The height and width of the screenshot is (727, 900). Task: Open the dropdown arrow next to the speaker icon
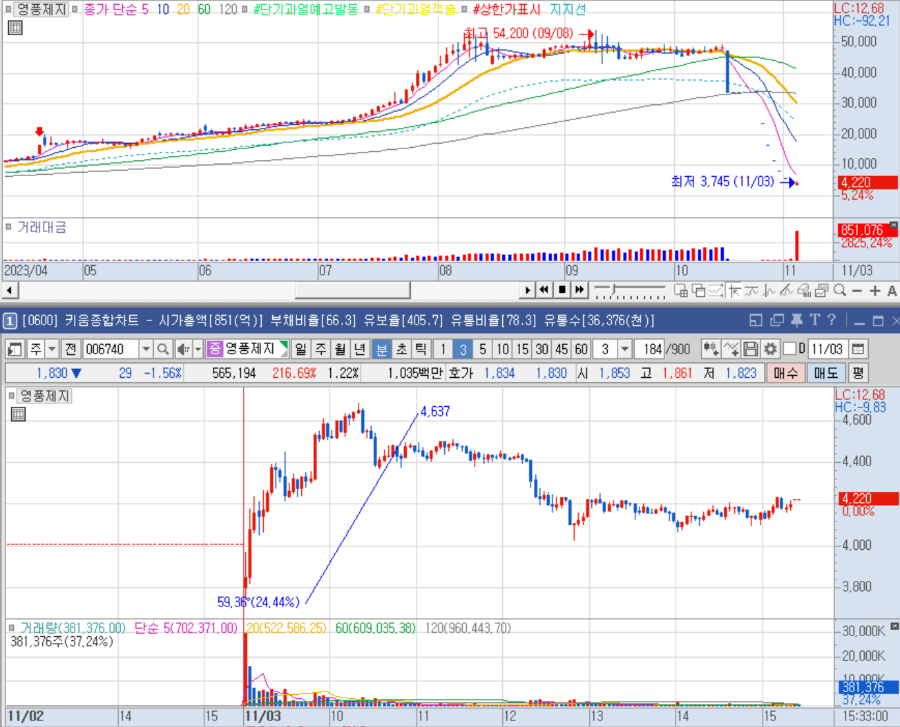[x=198, y=349]
